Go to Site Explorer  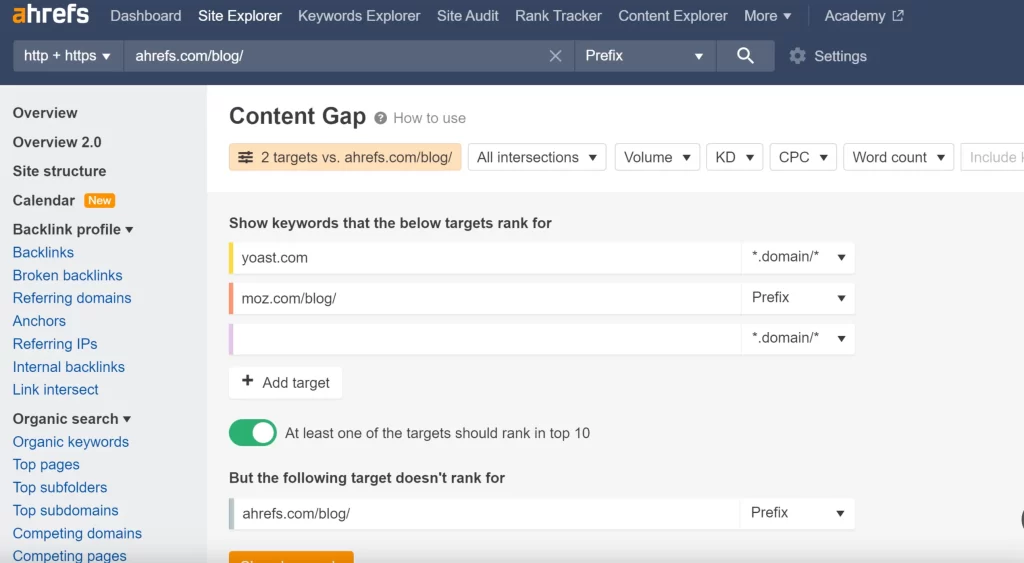(x=240, y=16)
